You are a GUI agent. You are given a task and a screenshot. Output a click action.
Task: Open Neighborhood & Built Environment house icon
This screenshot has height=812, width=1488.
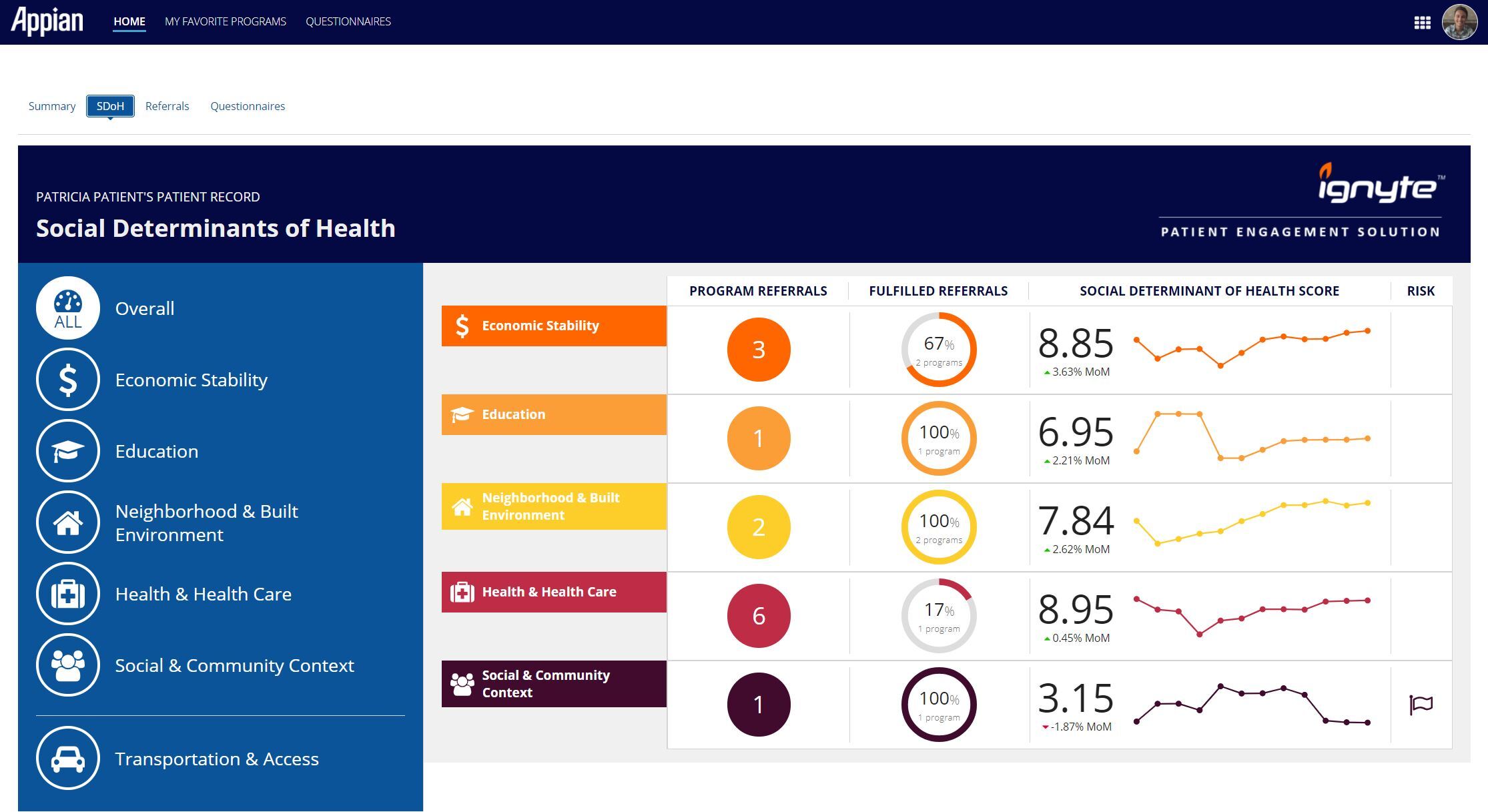68,522
